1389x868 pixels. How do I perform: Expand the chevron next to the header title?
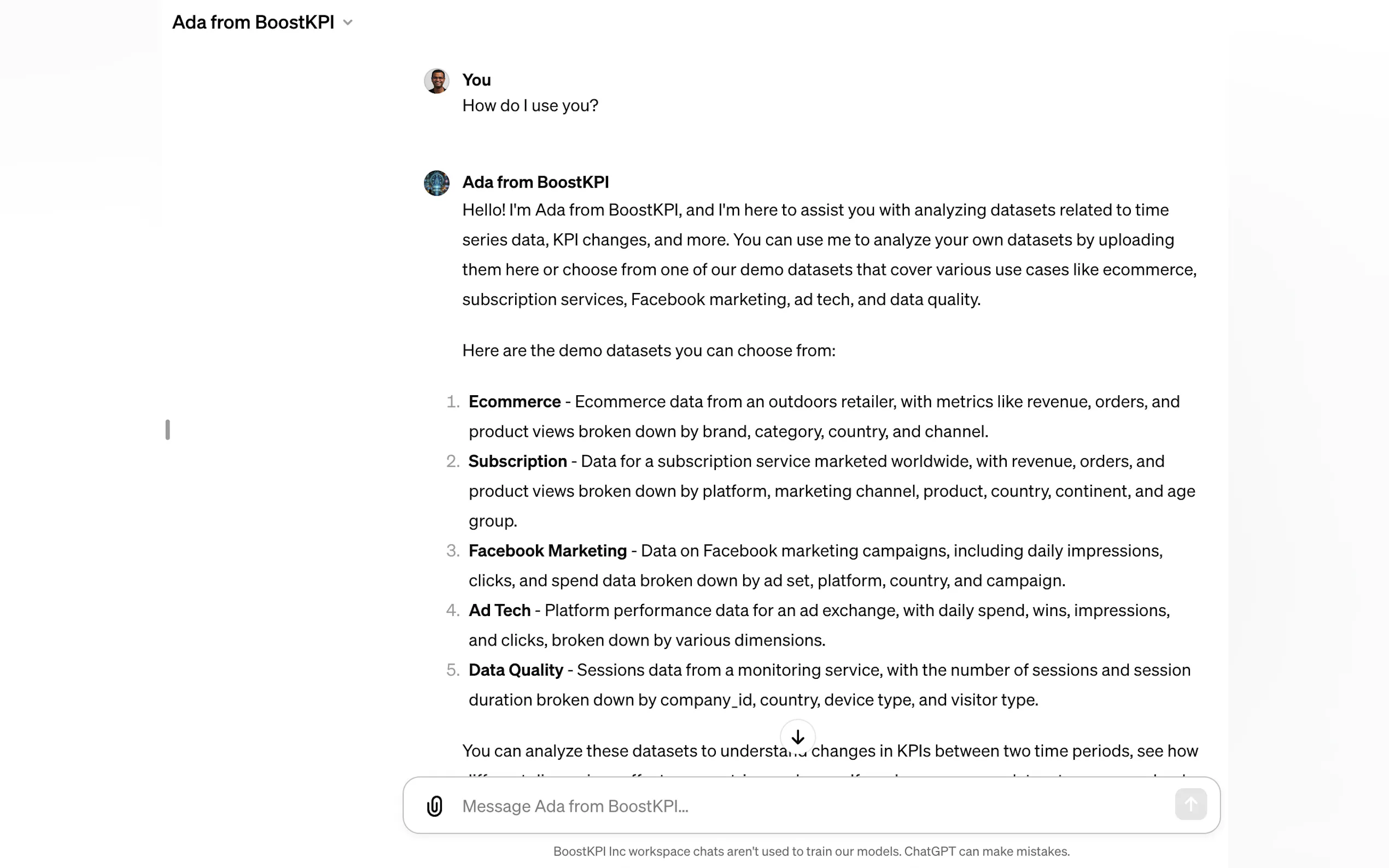(x=347, y=22)
